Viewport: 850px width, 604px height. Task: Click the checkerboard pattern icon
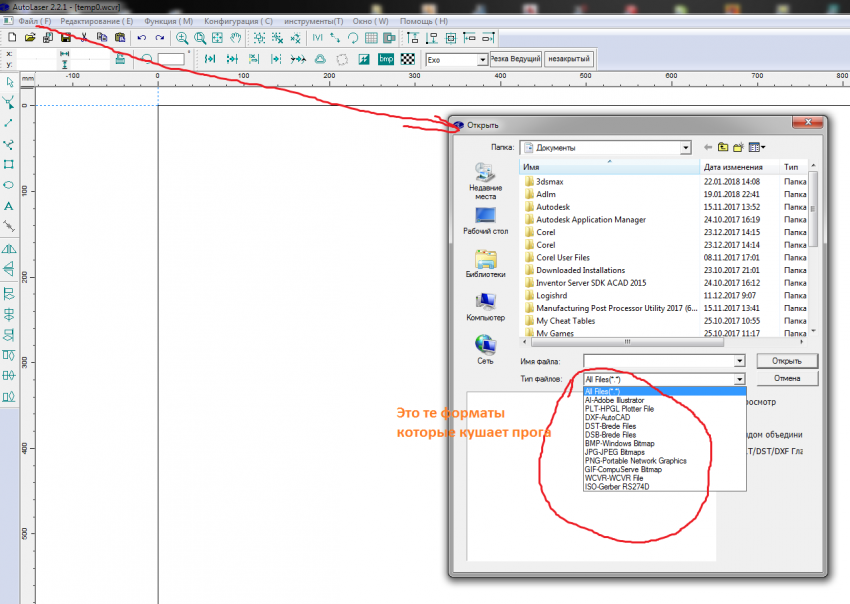tap(407, 59)
